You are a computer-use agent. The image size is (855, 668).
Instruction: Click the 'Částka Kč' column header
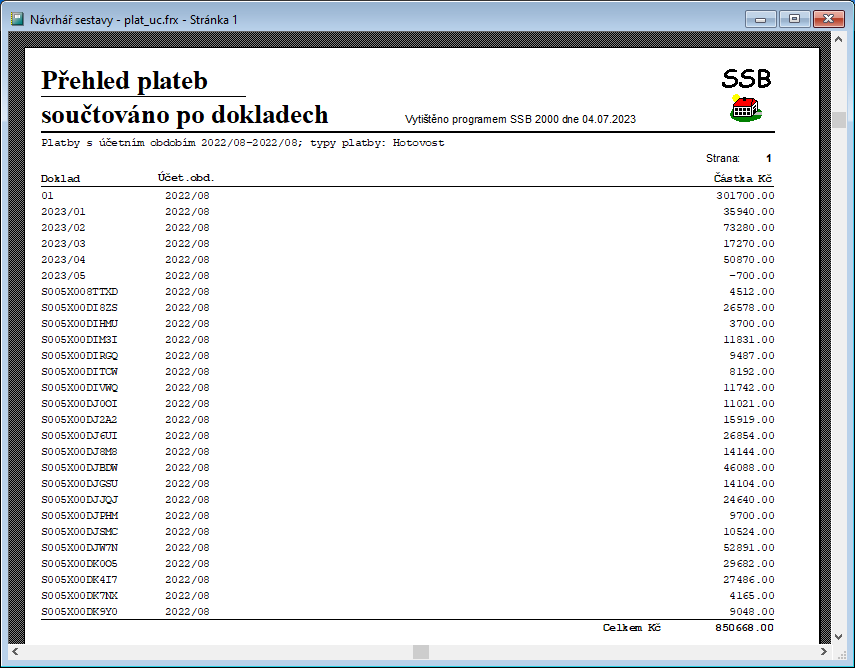coord(741,178)
